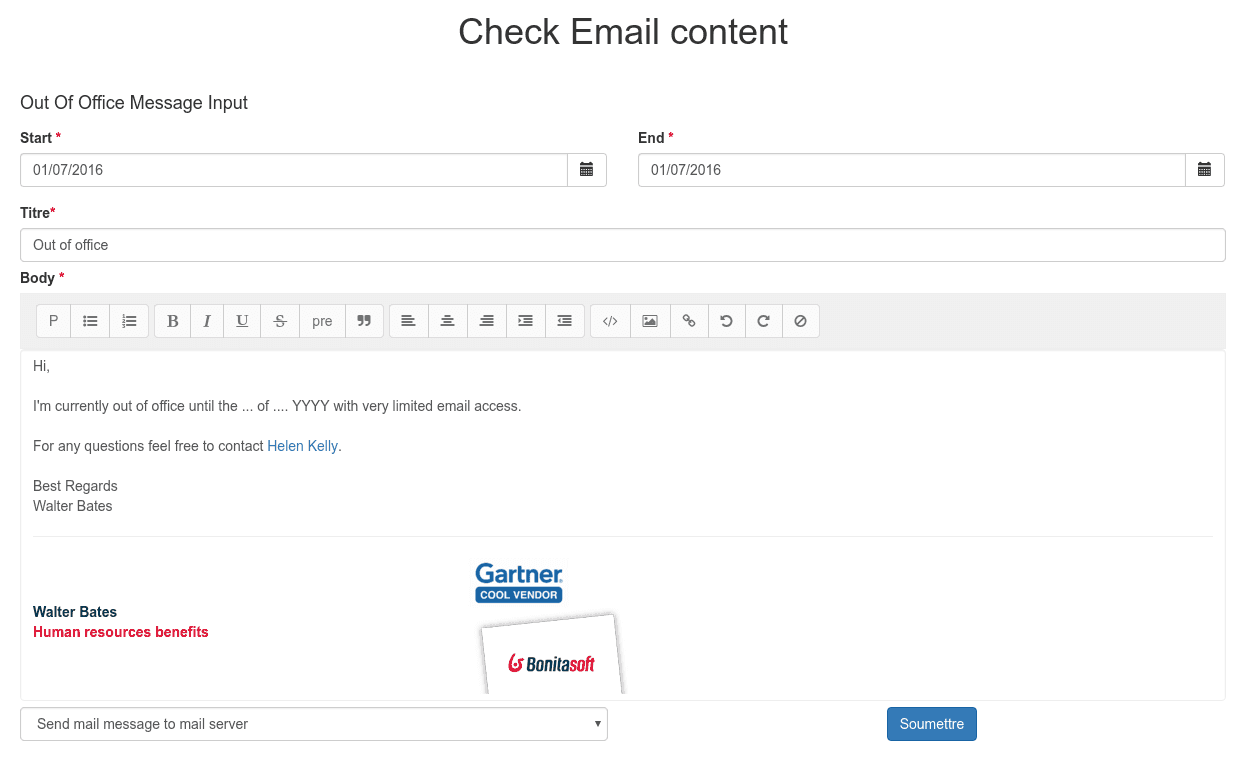Align the text to center

pos(446,320)
